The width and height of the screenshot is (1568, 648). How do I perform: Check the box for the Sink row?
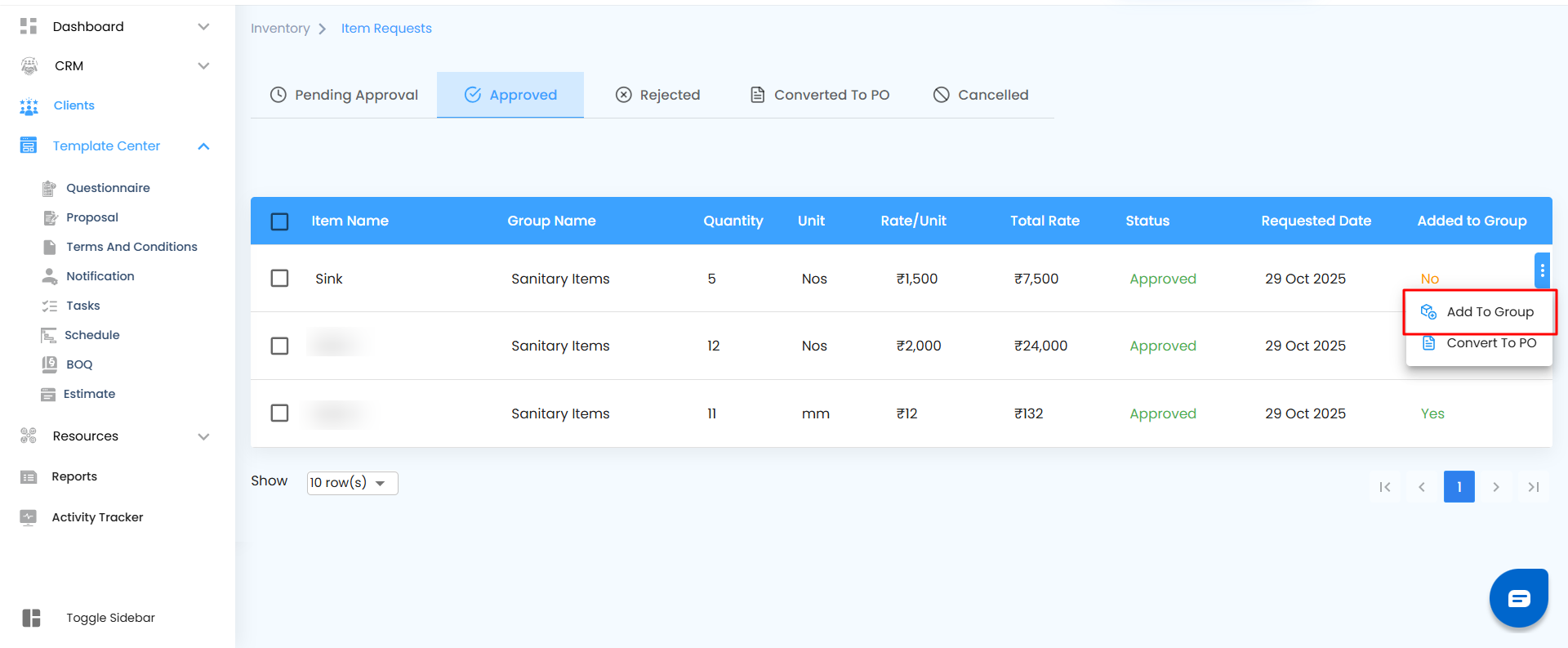pyautogui.click(x=279, y=279)
